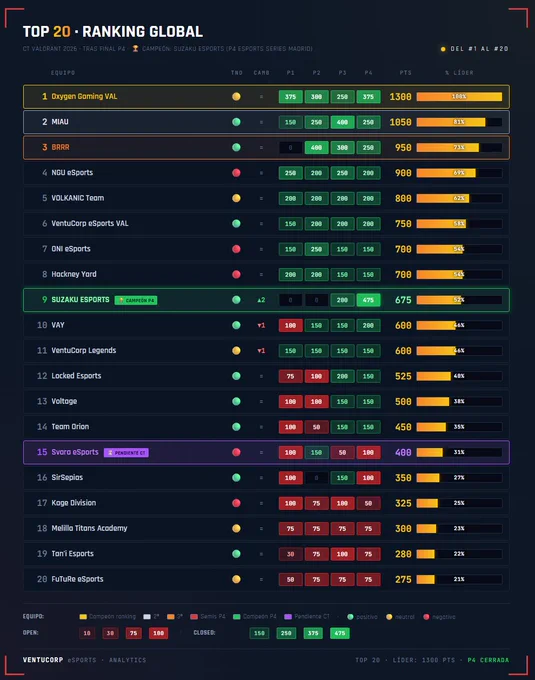Screen dimensions: 535x680
Task: Click the yellow trend dot for Melilla Titans Academy
Action: [236, 528]
